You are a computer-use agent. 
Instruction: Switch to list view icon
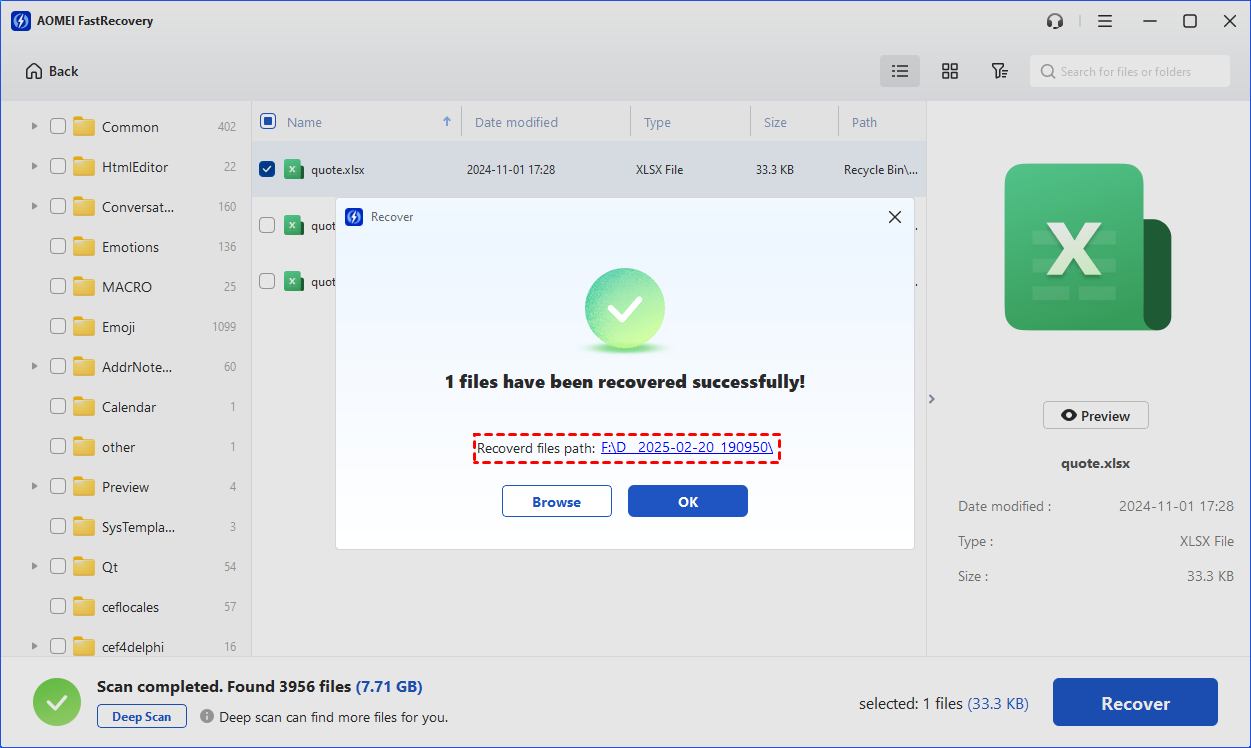900,71
